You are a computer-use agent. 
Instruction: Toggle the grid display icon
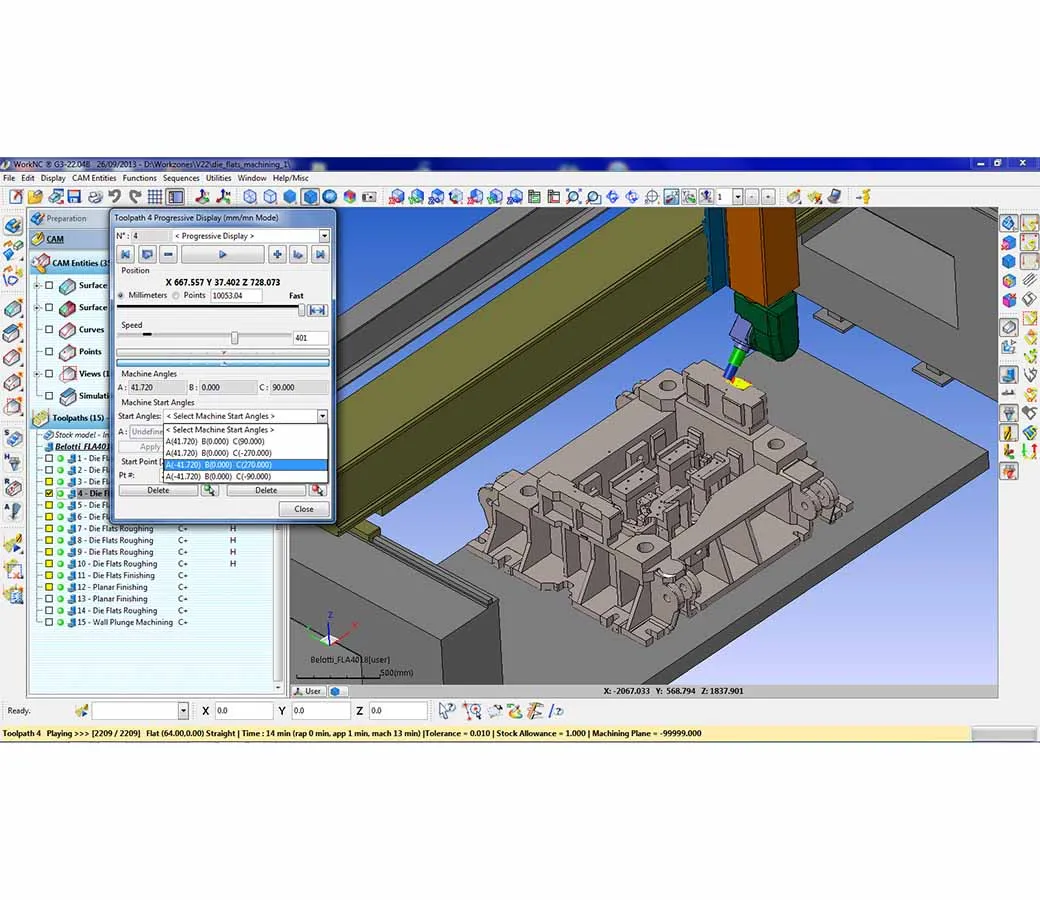pos(155,196)
